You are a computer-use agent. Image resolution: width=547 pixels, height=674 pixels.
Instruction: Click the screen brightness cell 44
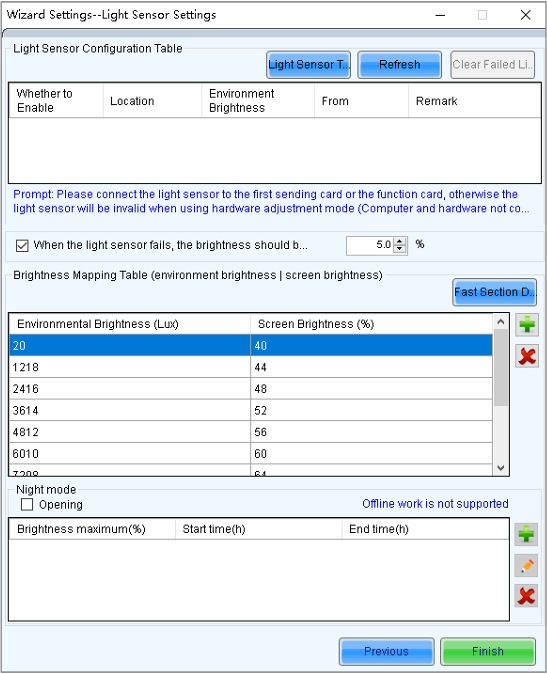click(x=371, y=367)
